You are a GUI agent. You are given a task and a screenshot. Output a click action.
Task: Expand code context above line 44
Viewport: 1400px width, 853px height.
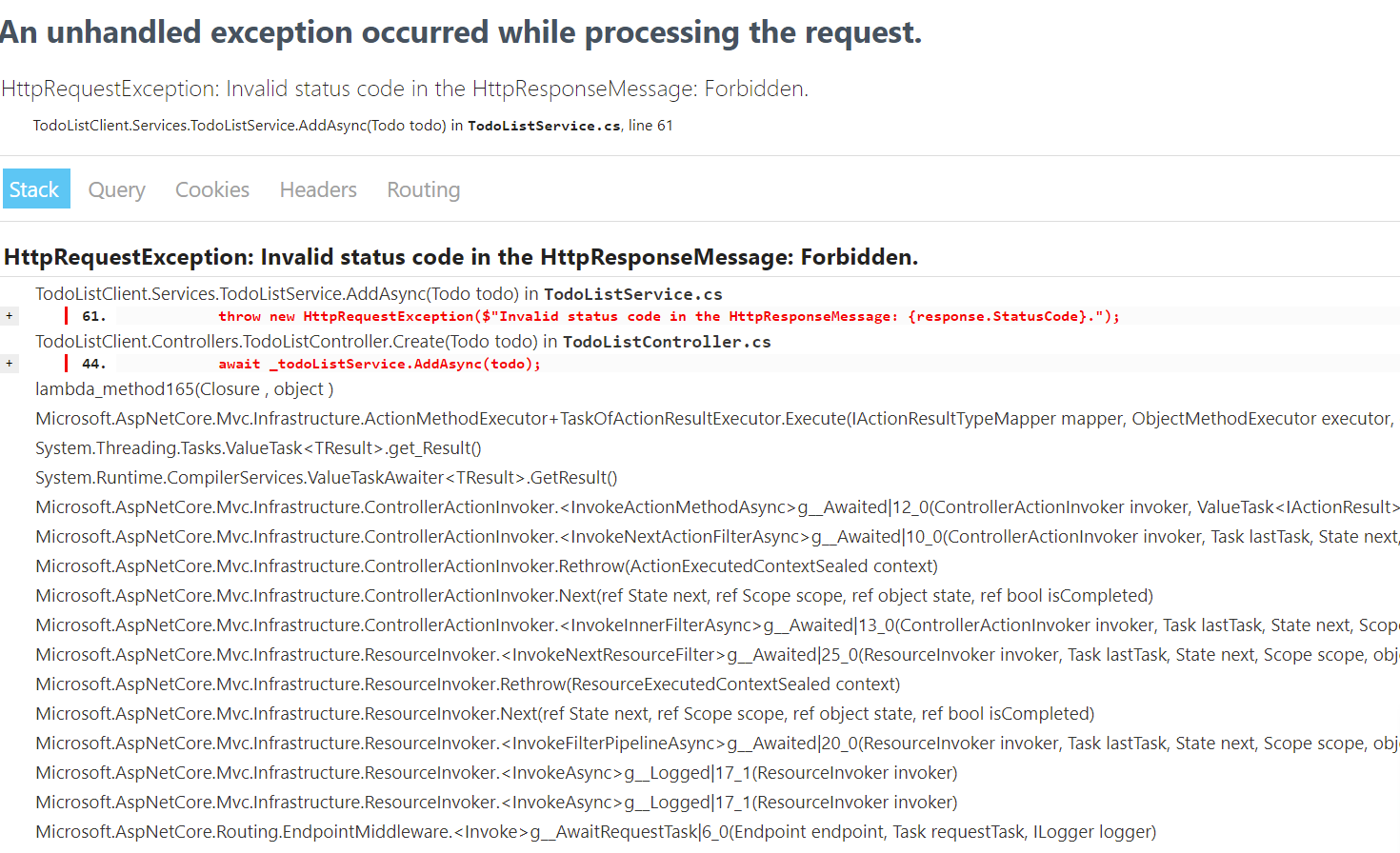[x=9, y=363]
